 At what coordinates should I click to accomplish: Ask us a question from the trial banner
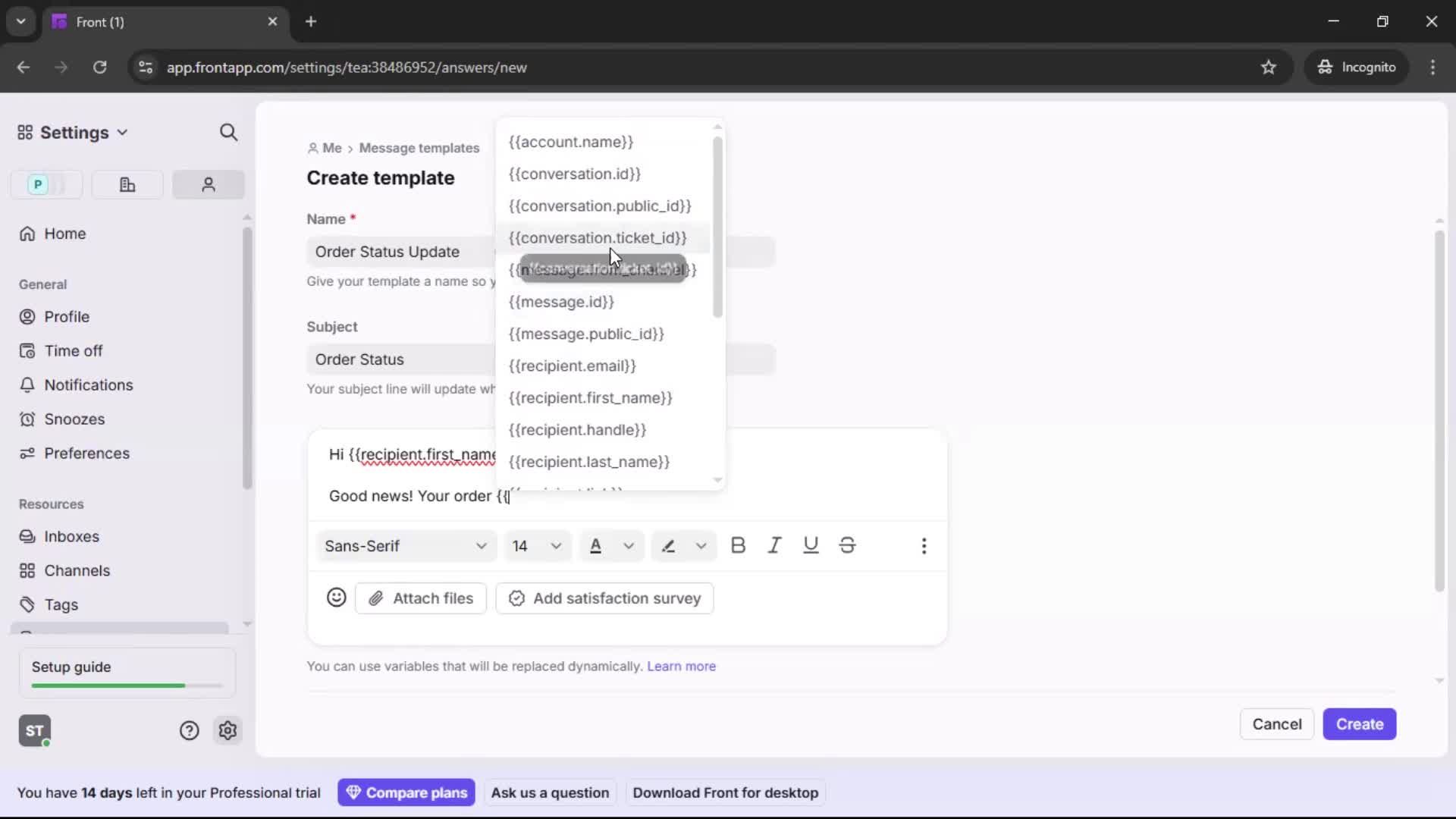coord(550,792)
